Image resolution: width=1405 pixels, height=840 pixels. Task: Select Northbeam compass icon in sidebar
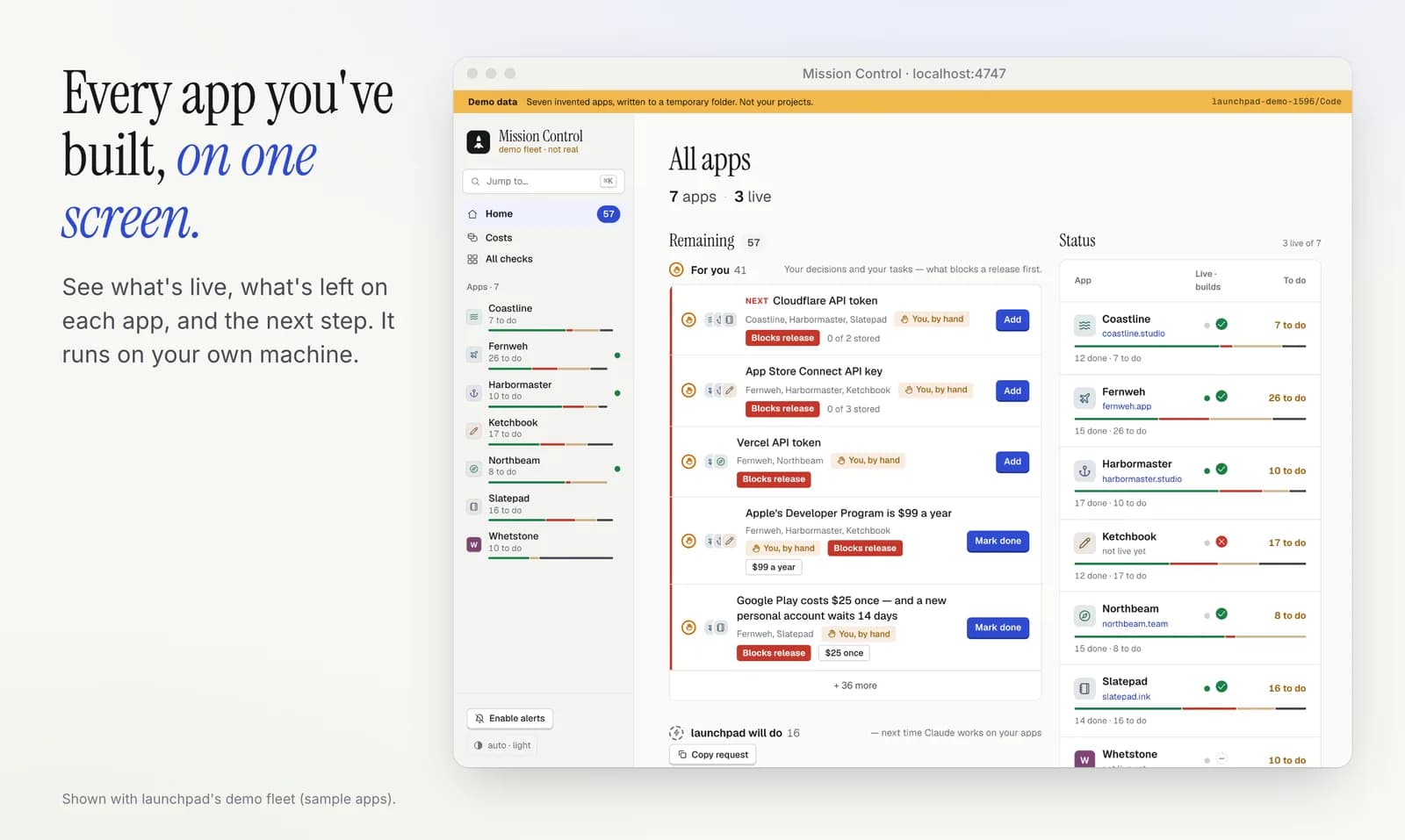click(x=474, y=469)
